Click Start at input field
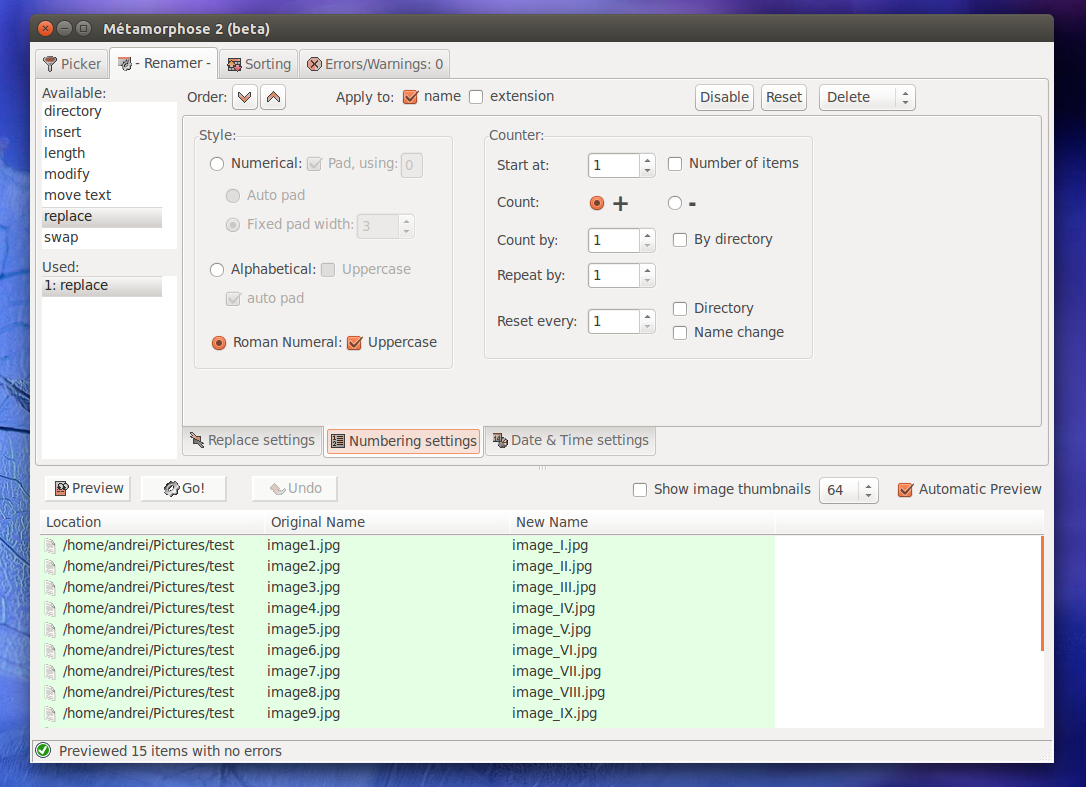Viewport: 1086px width, 787px height. click(x=614, y=165)
